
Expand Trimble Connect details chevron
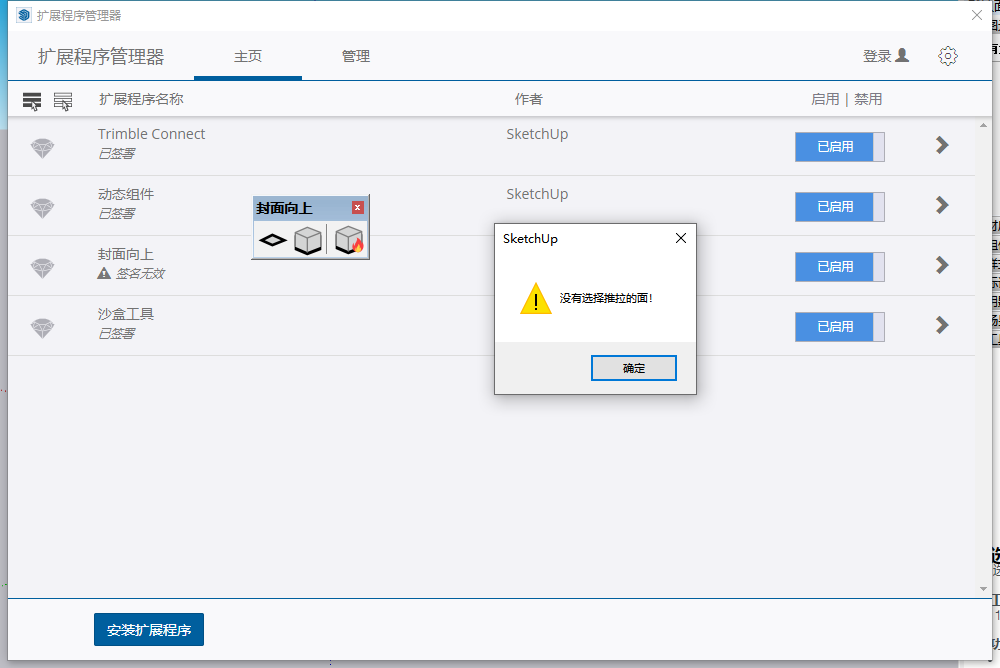(x=941, y=145)
